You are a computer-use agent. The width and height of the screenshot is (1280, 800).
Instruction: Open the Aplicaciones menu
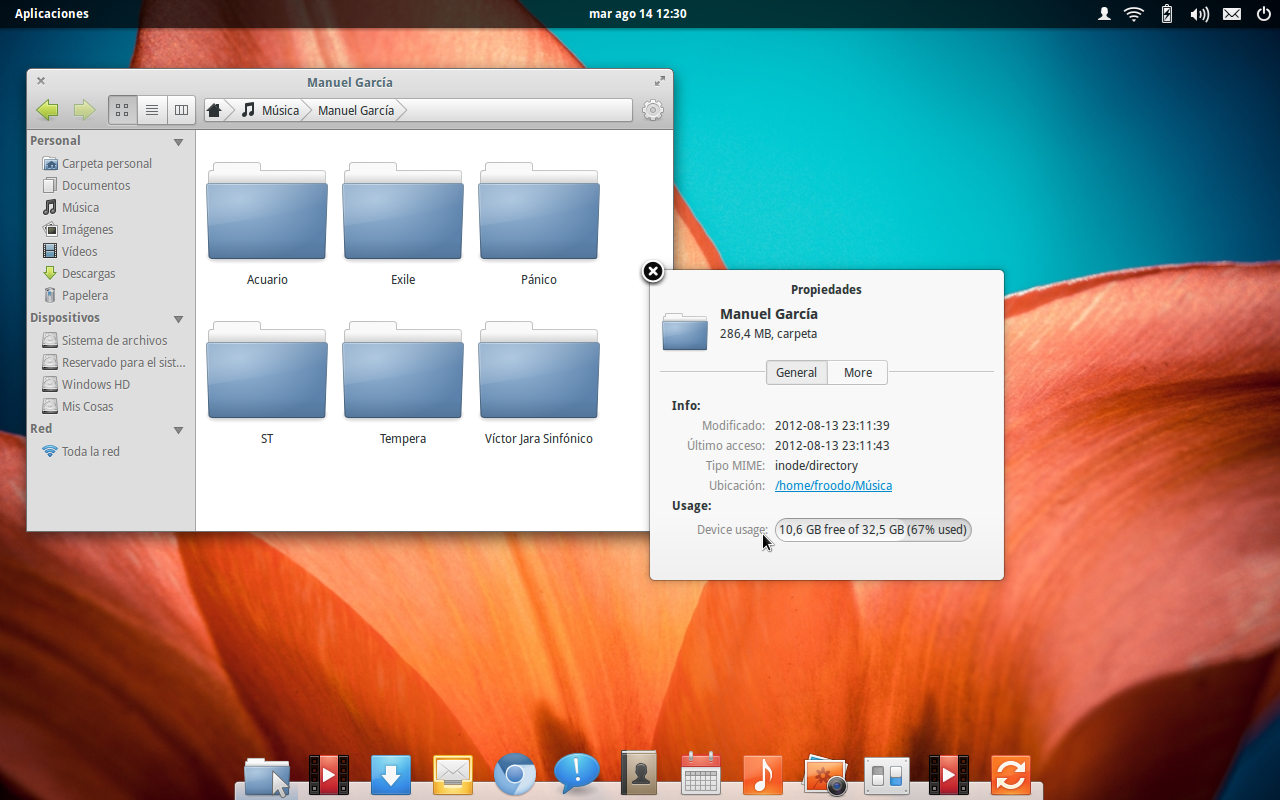(51, 13)
